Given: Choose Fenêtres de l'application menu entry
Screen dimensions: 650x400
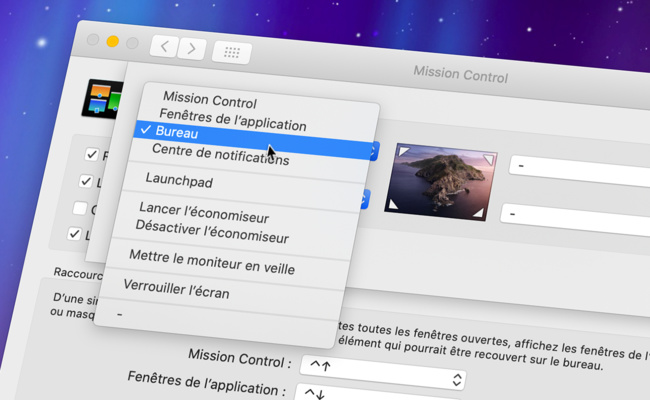Looking at the screenshot, I should (233, 119).
